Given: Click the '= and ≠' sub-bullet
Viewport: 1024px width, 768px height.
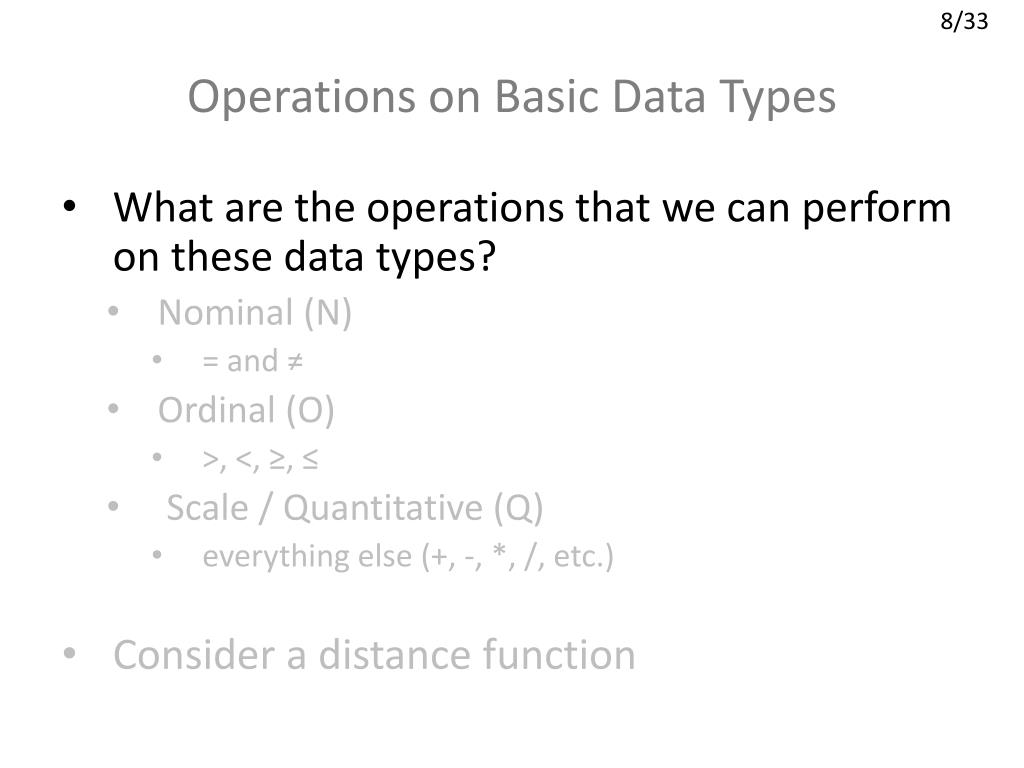Looking at the screenshot, I should [x=253, y=361].
